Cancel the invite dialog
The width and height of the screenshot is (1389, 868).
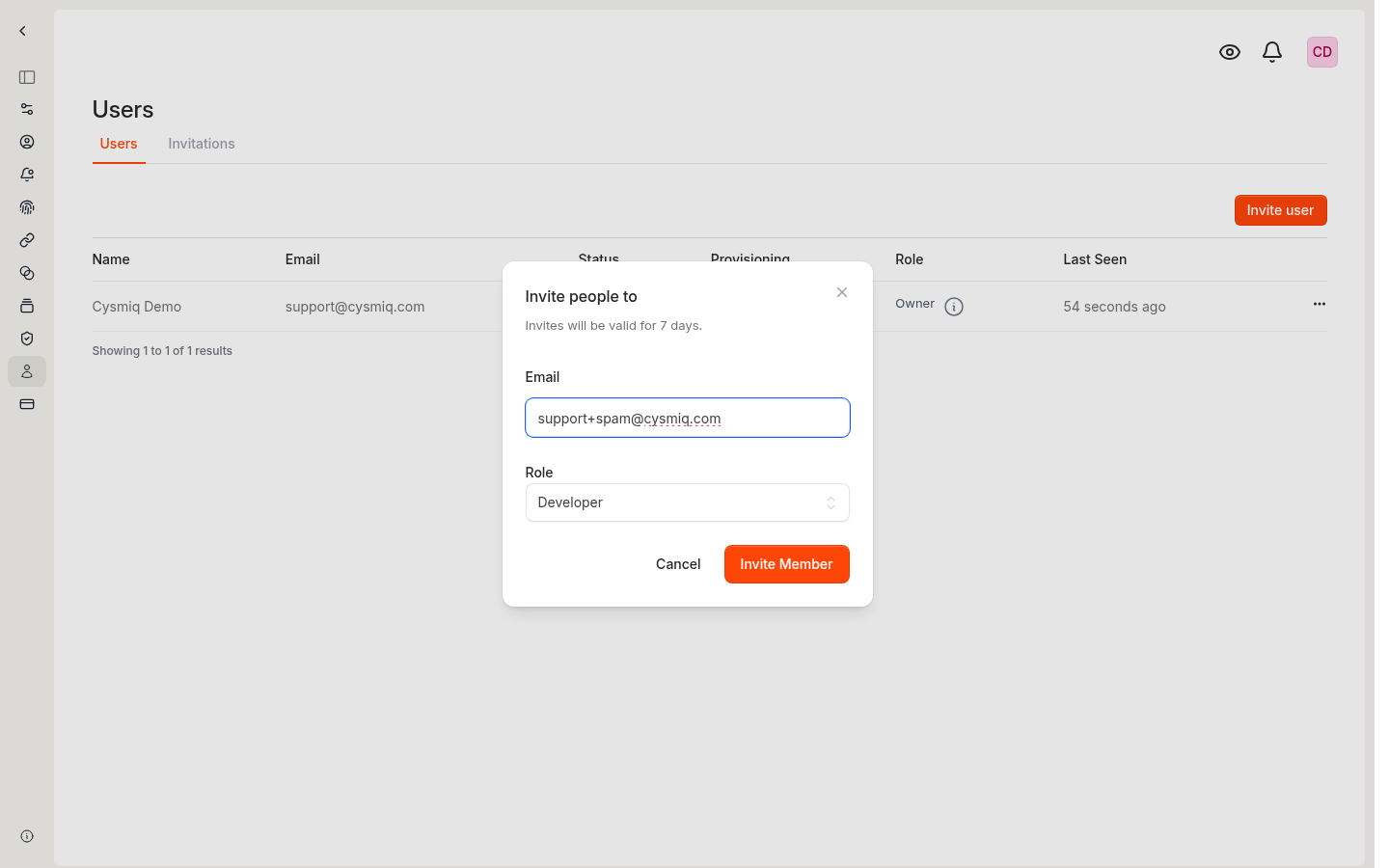678,563
